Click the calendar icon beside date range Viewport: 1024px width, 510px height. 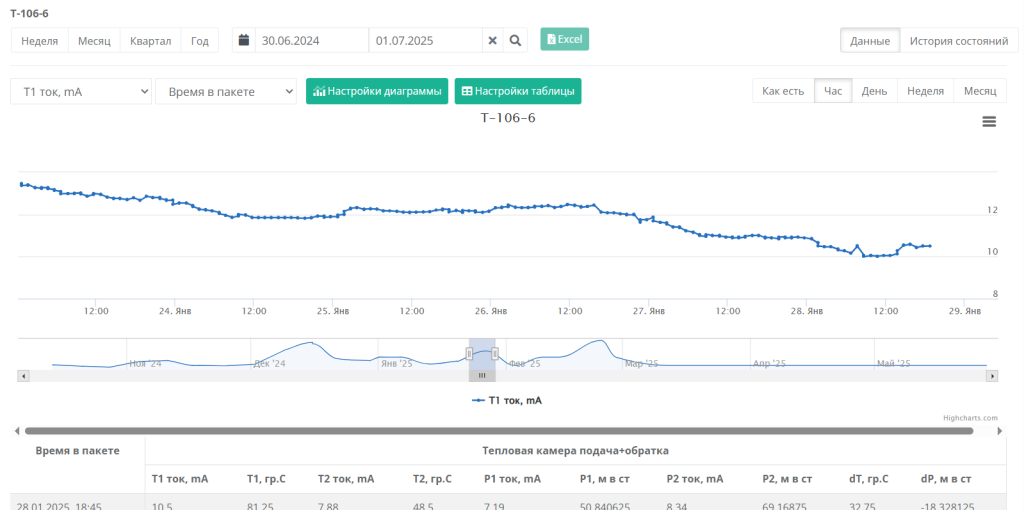[243, 40]
